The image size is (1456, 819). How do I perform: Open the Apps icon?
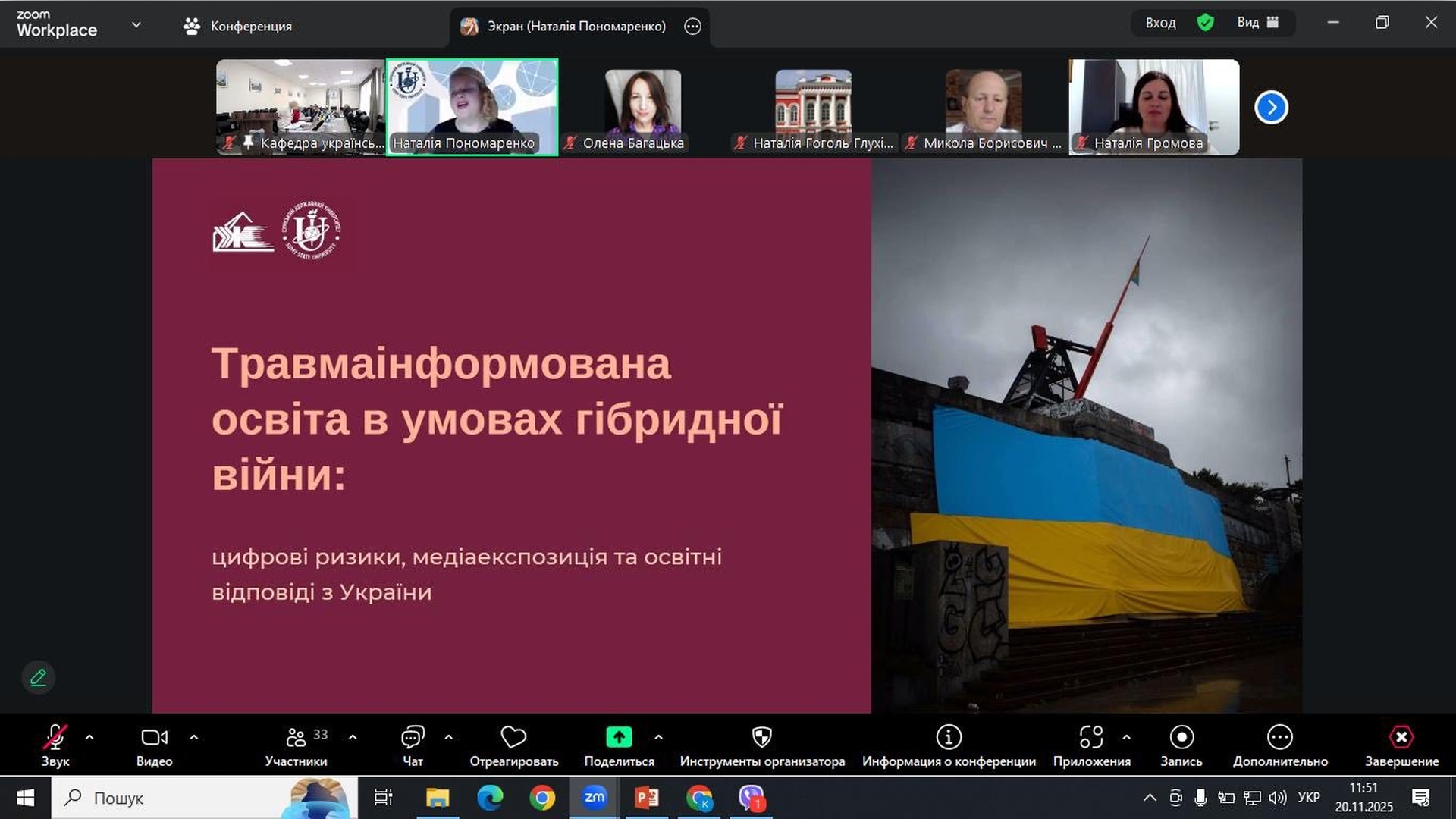pyautogui.click(x=1090, y=737)
